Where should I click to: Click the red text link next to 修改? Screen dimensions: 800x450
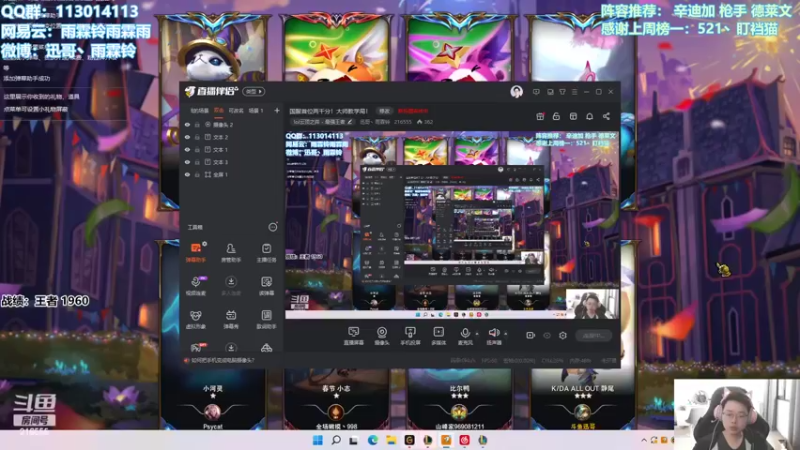point(413,111)
